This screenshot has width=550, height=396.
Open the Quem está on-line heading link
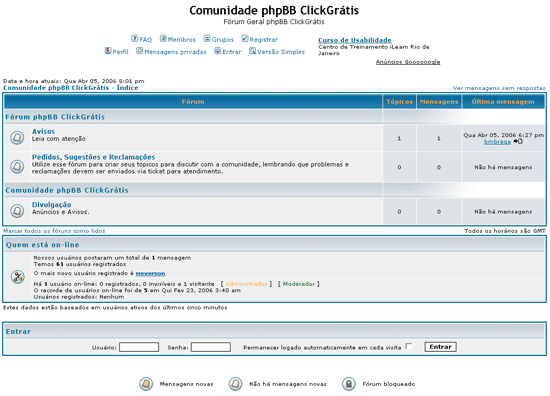click(42, 245)
